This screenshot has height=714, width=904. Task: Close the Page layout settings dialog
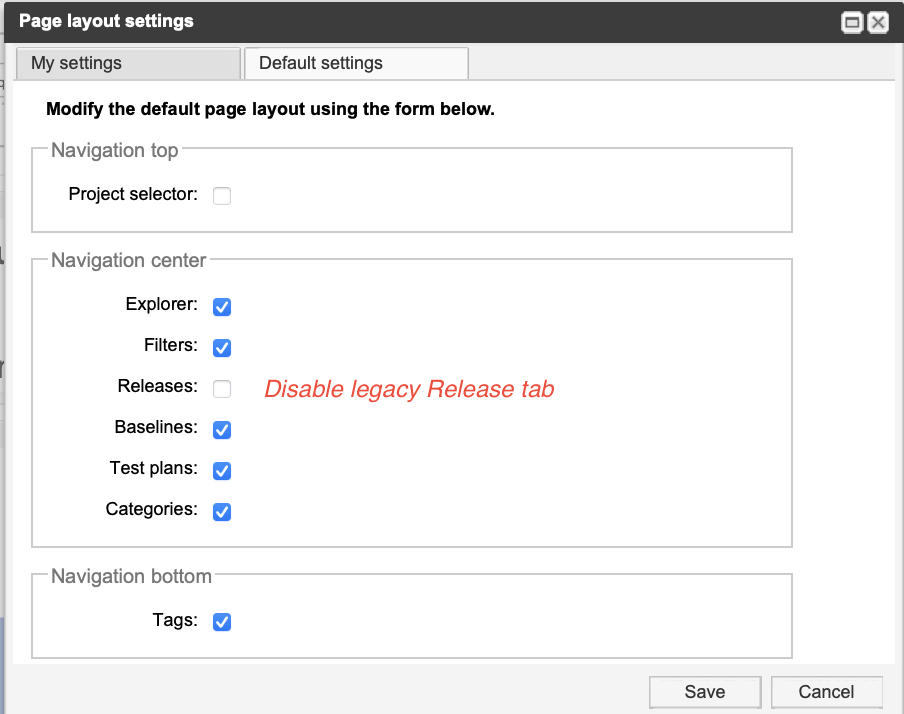(877, 22)
